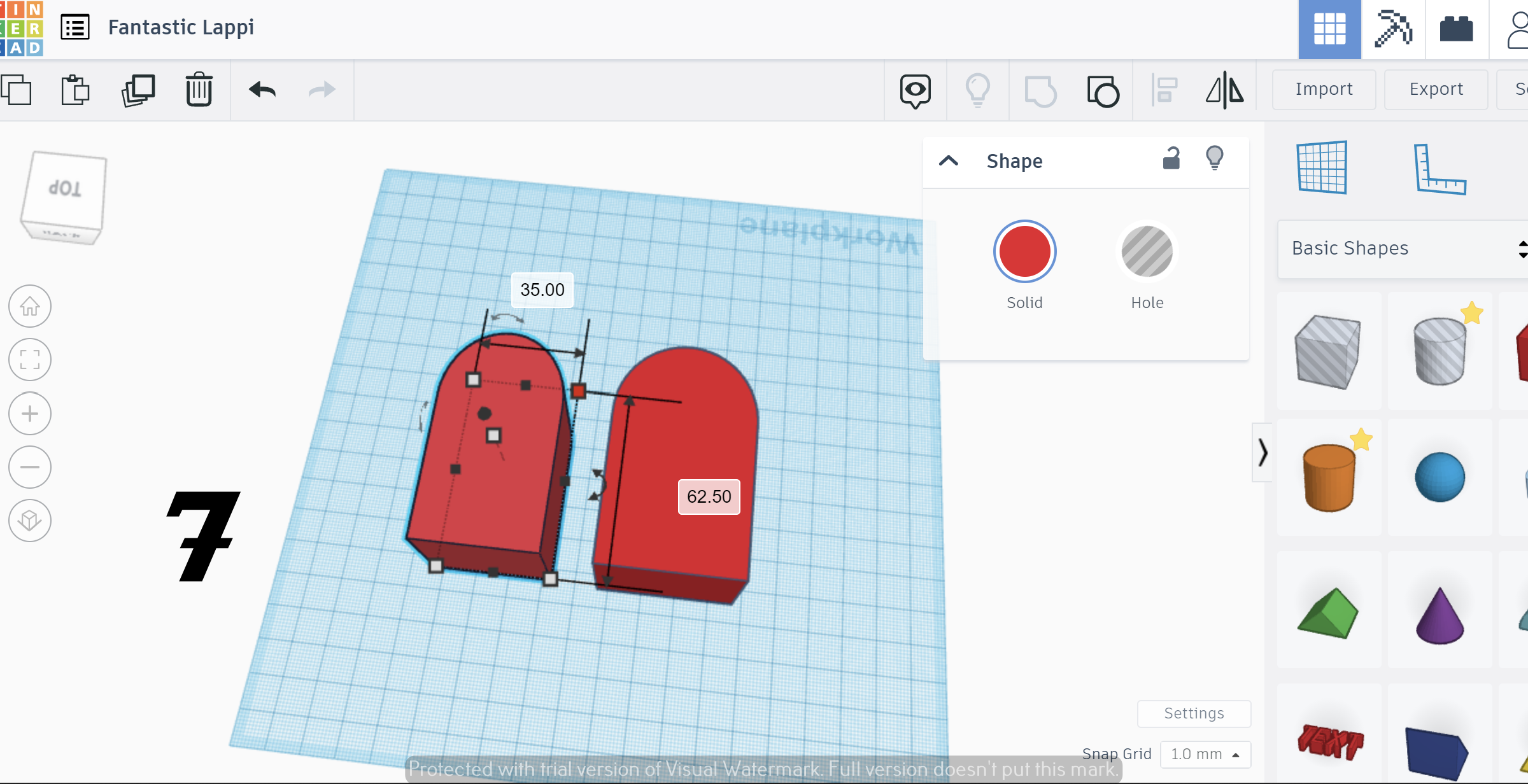Screen dimensions: 1528x784
Task: Open the Bricks mode icon
Action: click(x=1456, y=29)
